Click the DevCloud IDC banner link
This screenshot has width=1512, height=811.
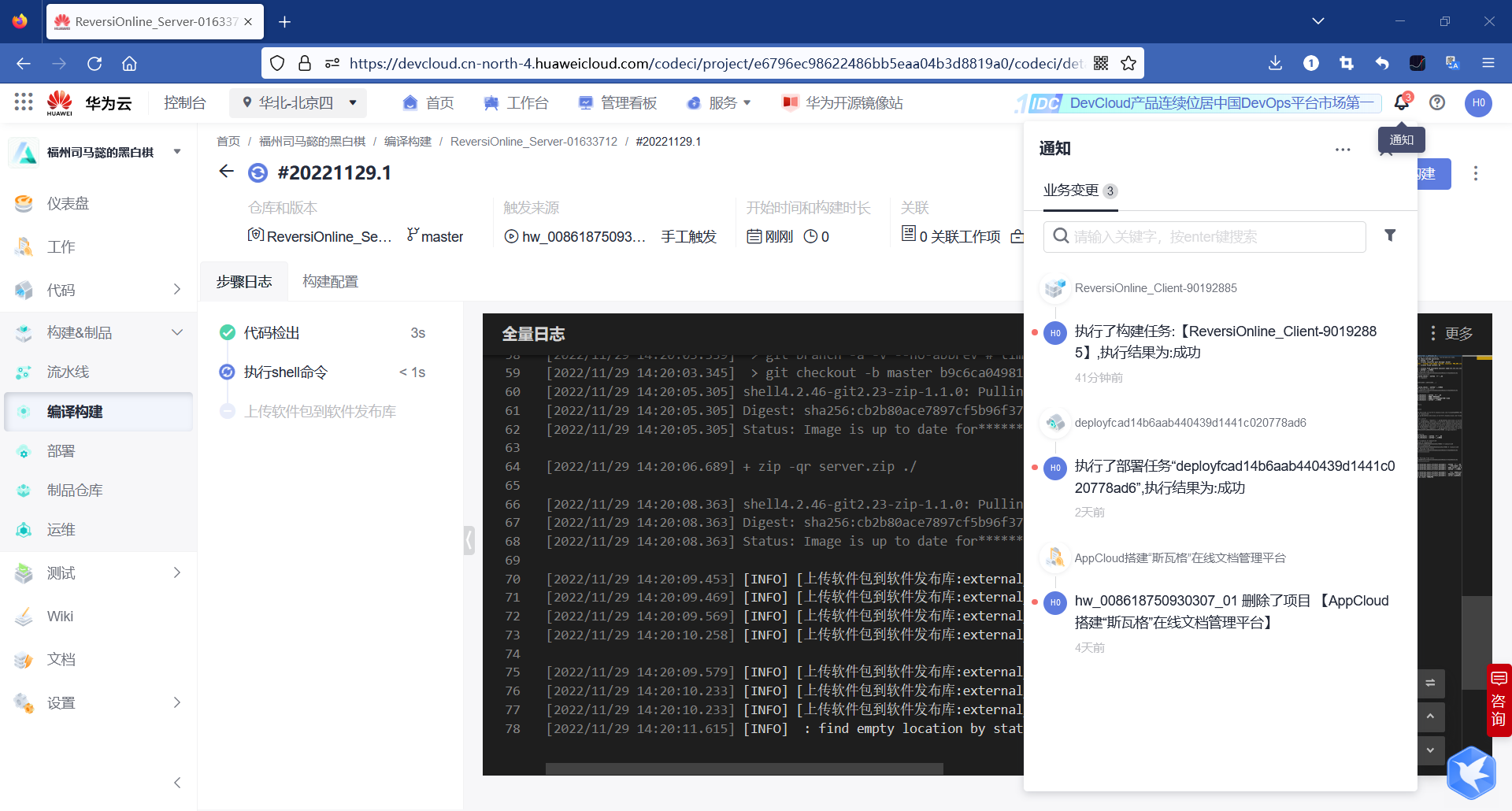point(1198,102)
